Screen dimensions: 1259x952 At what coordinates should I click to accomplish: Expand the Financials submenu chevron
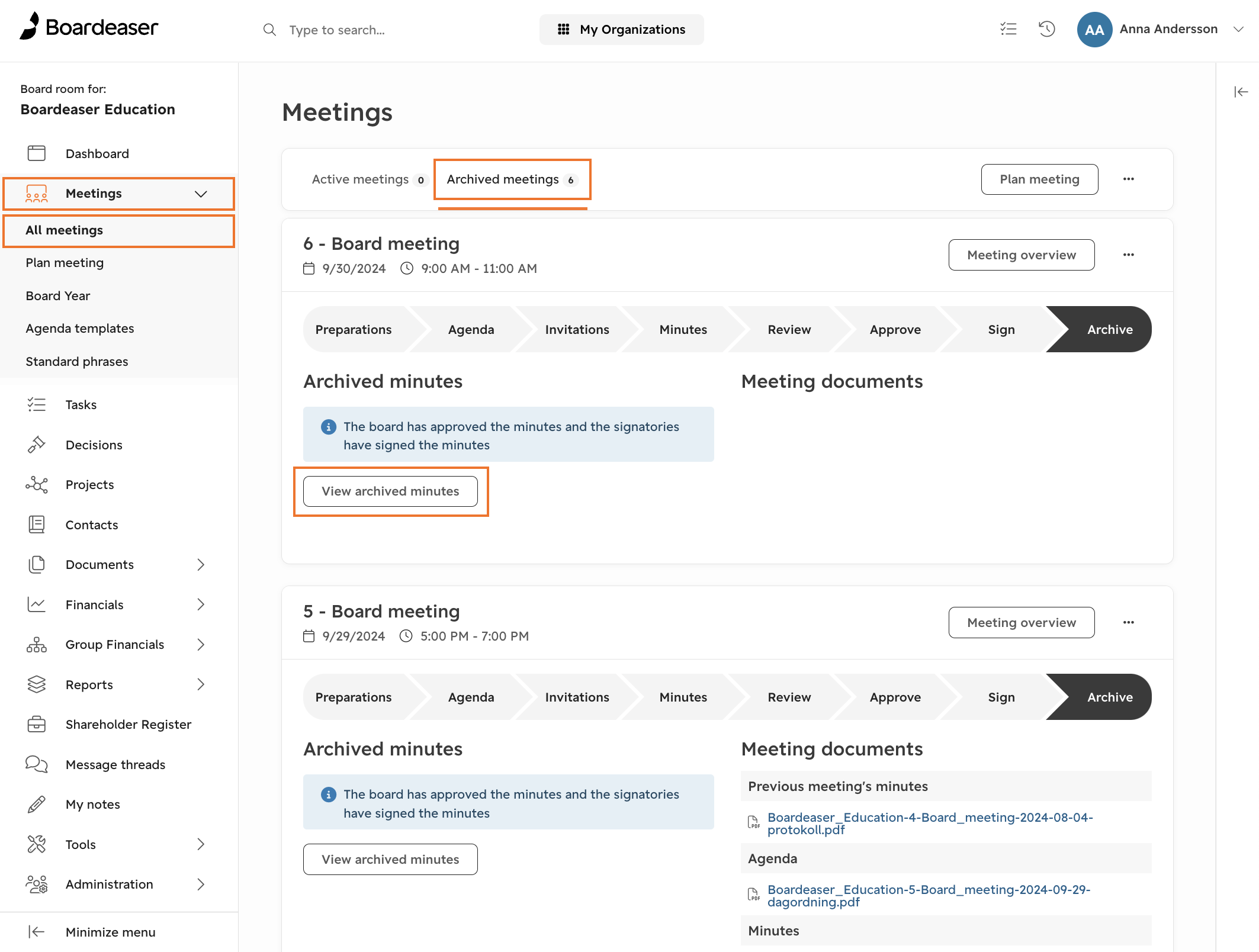[201, 604]
